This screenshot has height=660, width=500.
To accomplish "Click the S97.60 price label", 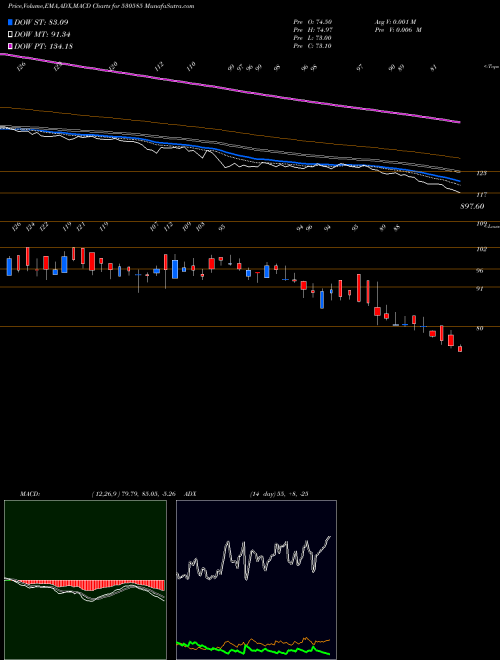I will pyautogui.click(x=471, y=206).
